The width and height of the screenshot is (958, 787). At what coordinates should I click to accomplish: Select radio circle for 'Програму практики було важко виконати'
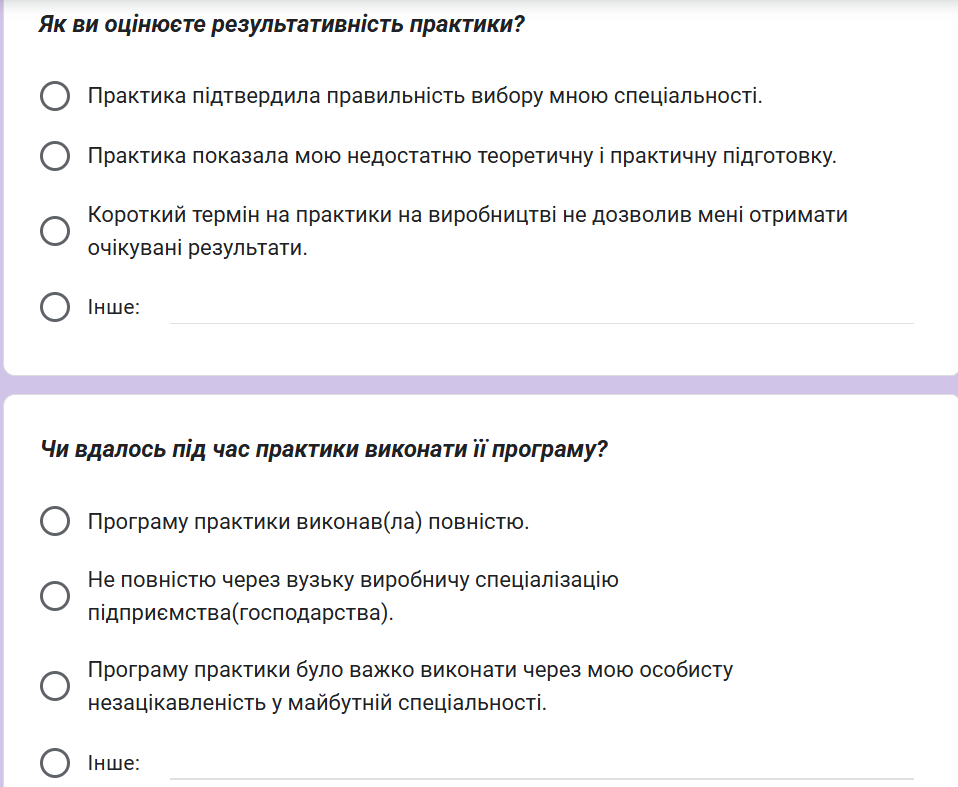pyautogui.click(x=54, y=686)
